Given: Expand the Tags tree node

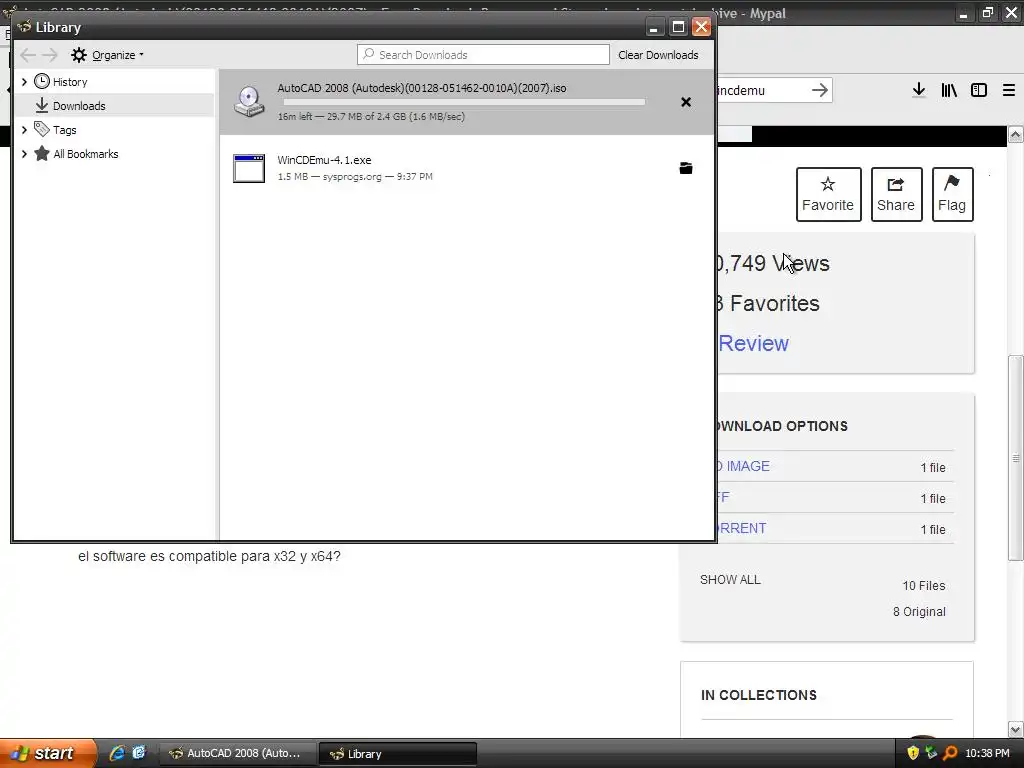Looking at the screenshot, I should [x=24, y=130].
